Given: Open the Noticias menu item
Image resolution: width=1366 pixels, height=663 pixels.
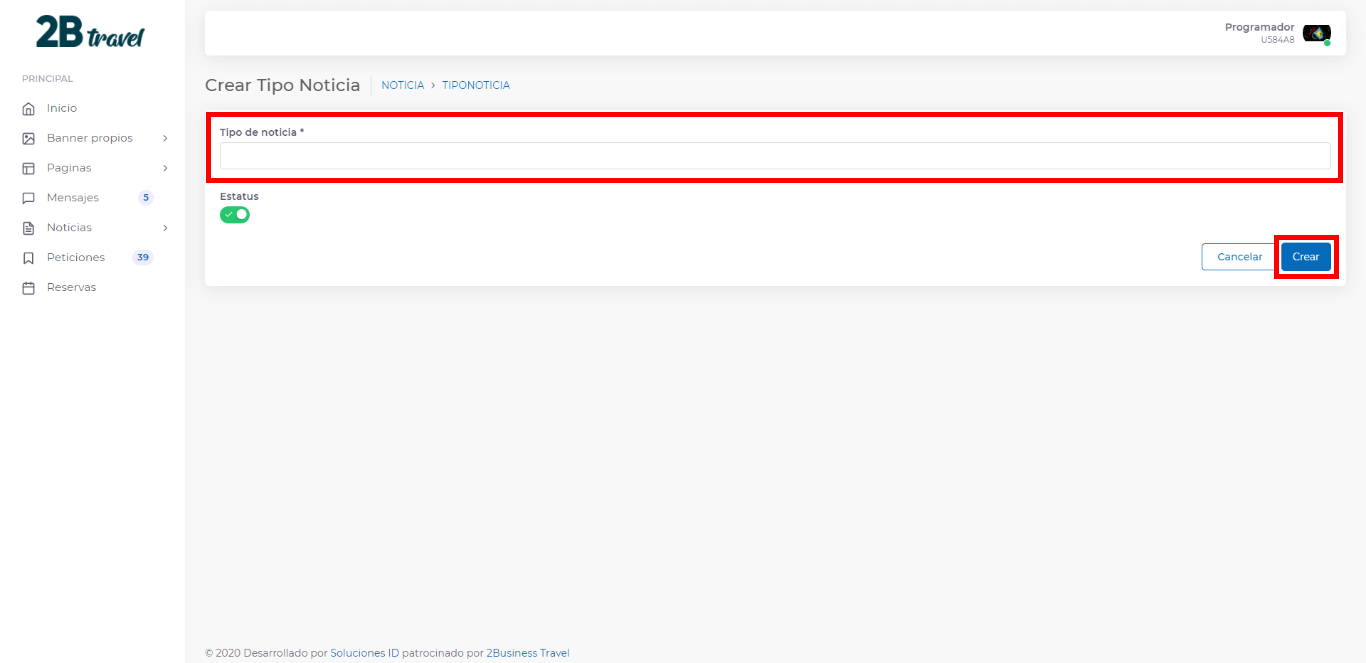Looking at the screenshot, I should click(x=69, y=228).
